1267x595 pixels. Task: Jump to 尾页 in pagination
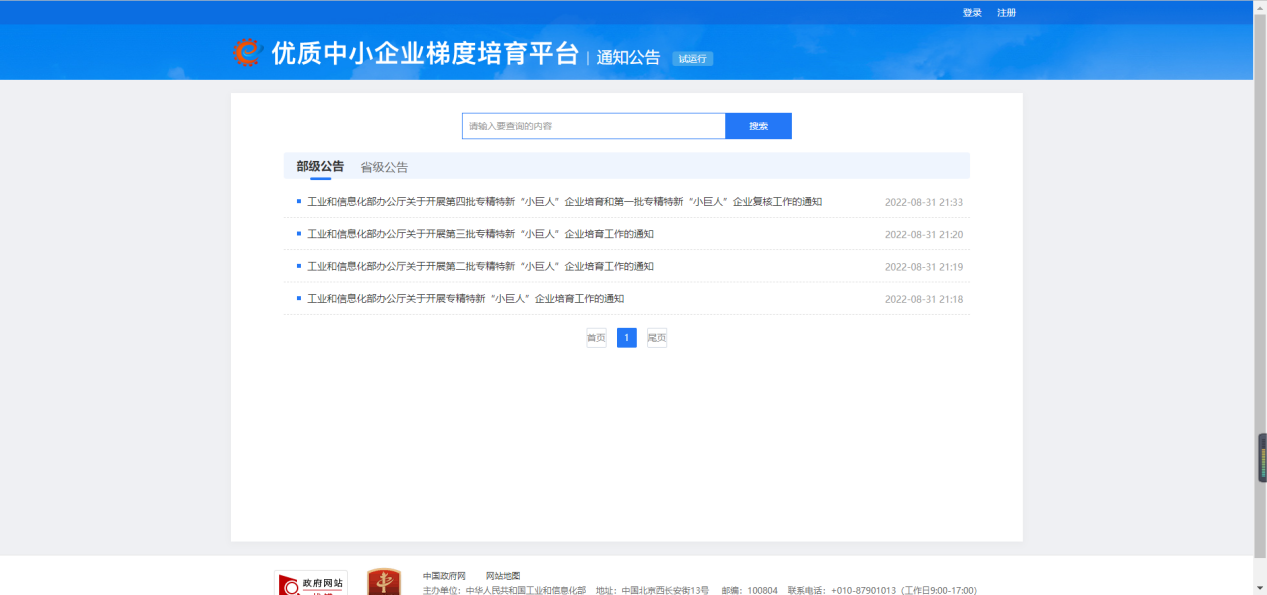(x=656, y=338)
